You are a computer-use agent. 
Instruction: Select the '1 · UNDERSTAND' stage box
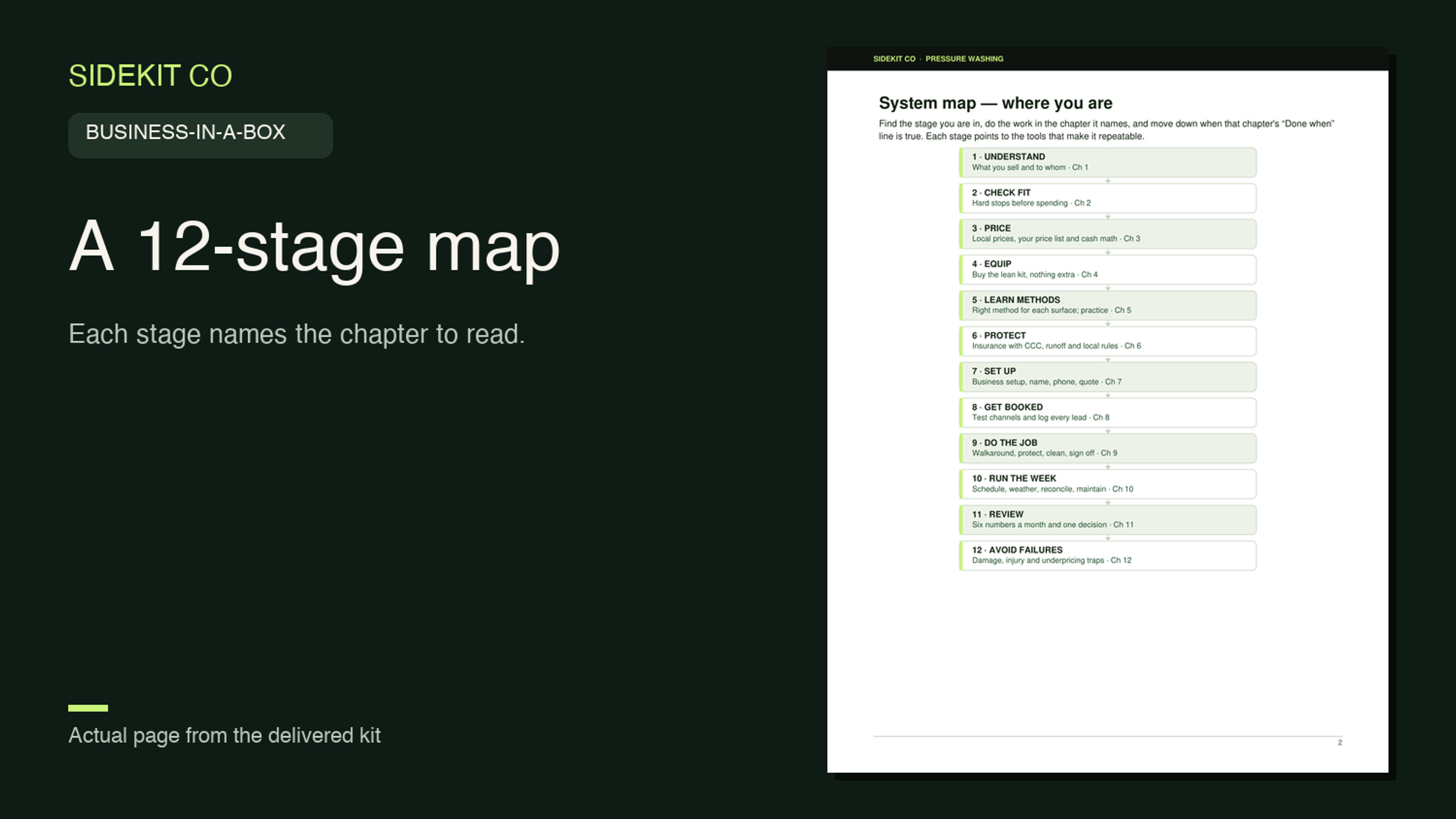click(1107, 162)
